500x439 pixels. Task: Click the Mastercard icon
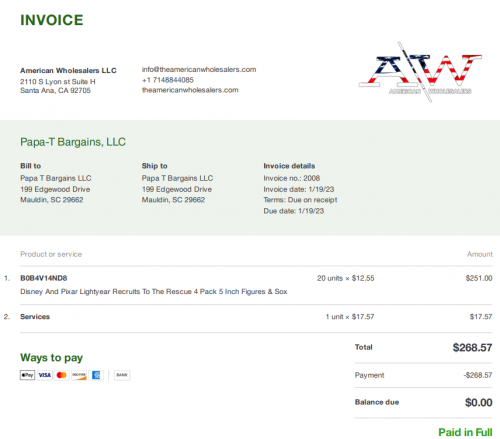point(62,375)
